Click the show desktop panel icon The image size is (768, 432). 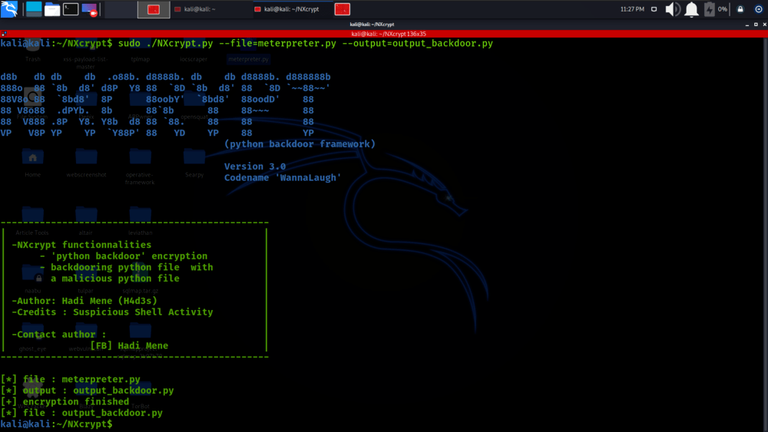click(x=34, y=9)
